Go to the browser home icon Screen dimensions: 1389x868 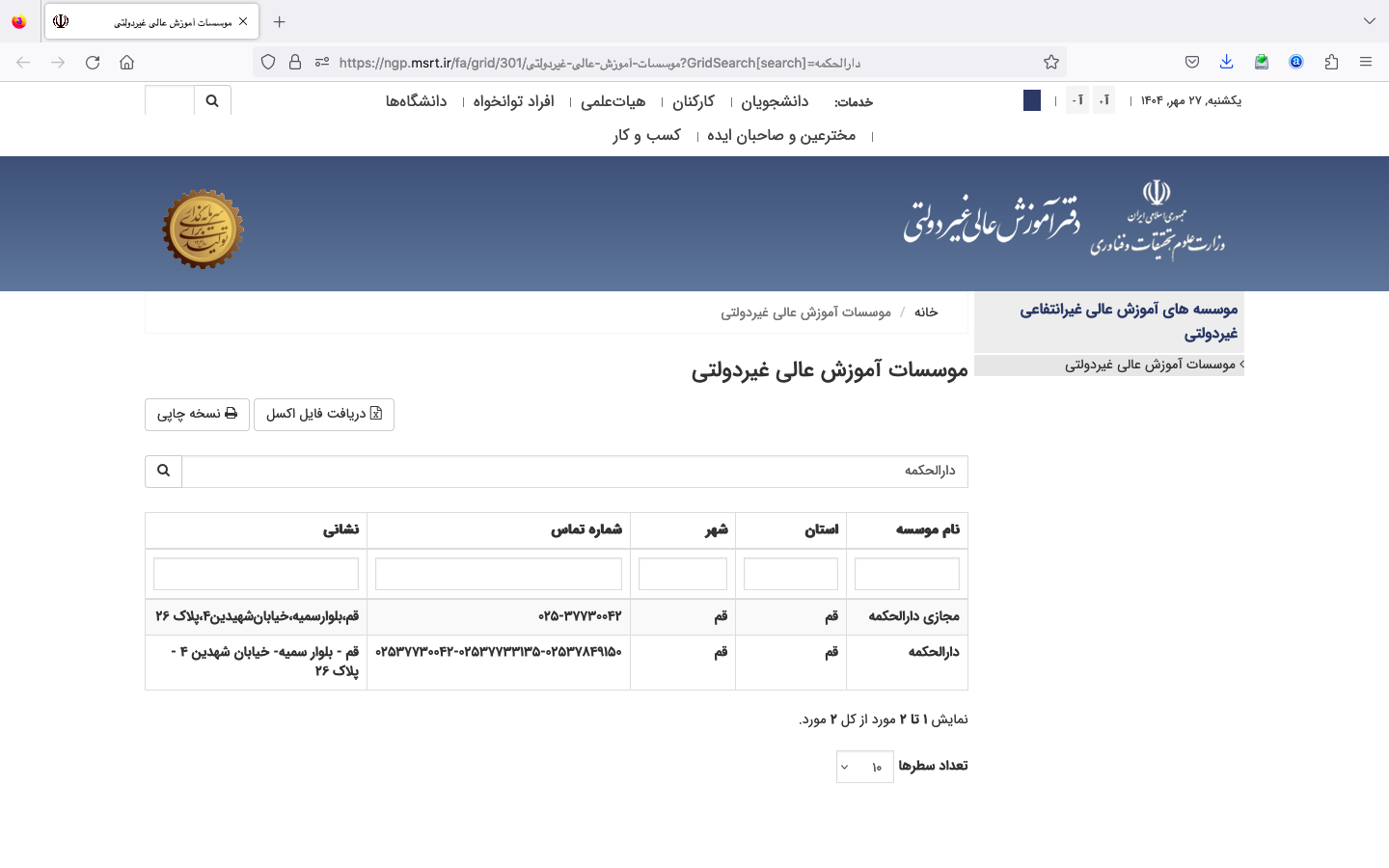126,63
